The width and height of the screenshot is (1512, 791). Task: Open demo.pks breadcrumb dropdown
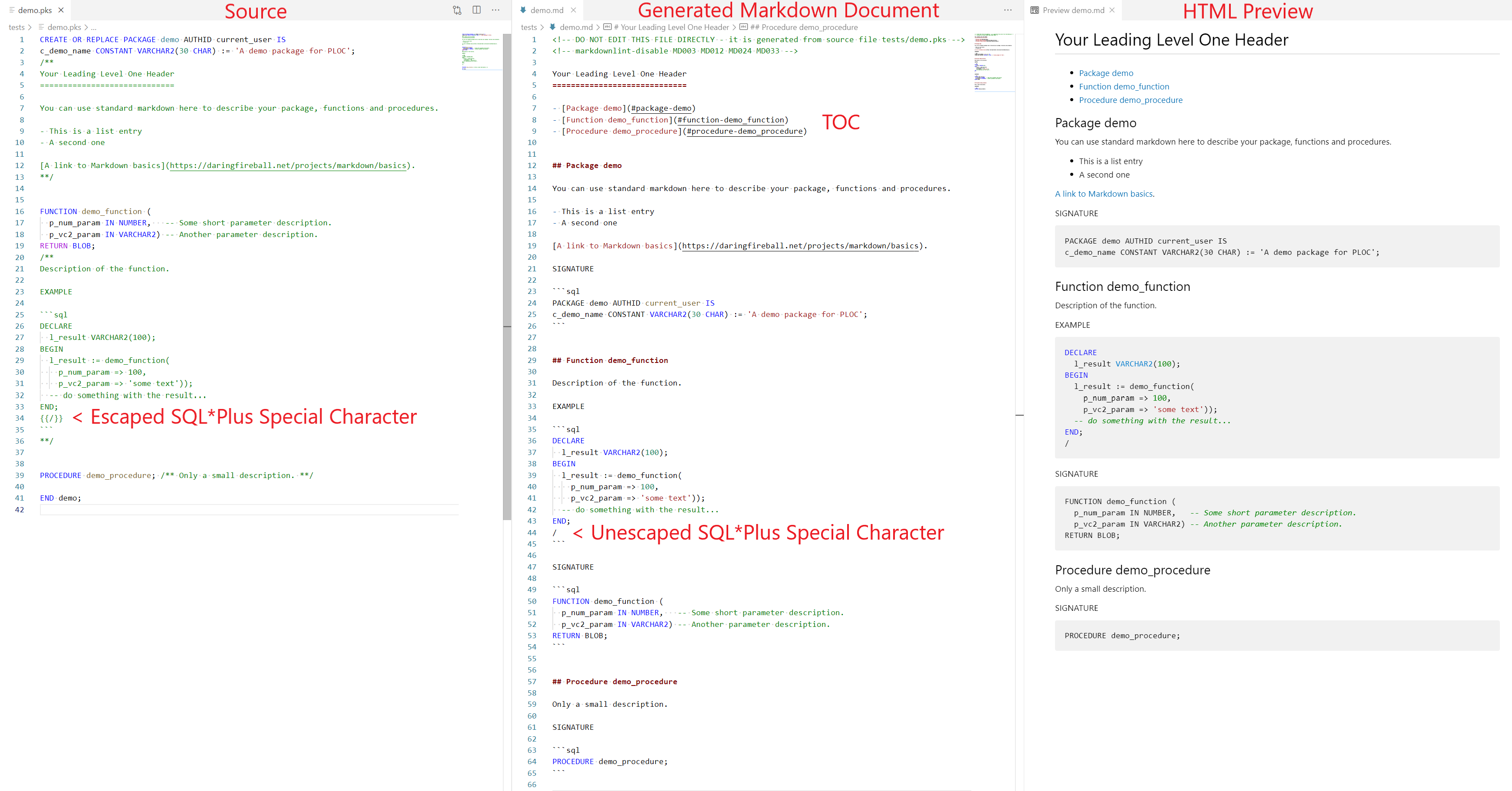64,27
